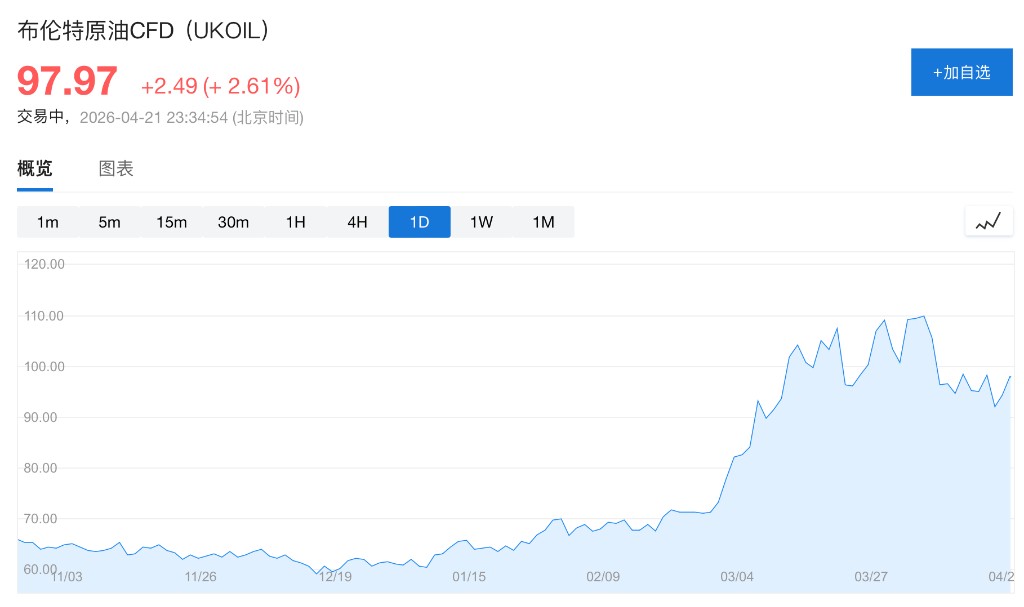The image size is (1024, 607).
Task: Switch to the 图表 chart tab
Action: [116, 169]
